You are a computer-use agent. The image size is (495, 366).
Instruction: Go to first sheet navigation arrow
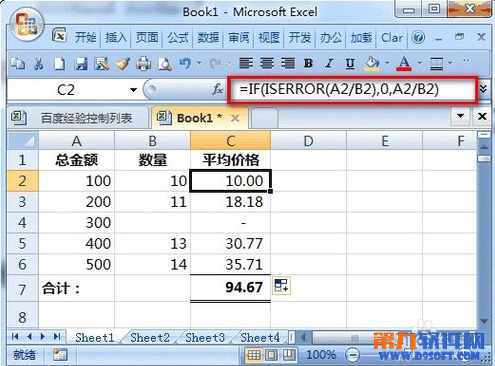point(15,337)
